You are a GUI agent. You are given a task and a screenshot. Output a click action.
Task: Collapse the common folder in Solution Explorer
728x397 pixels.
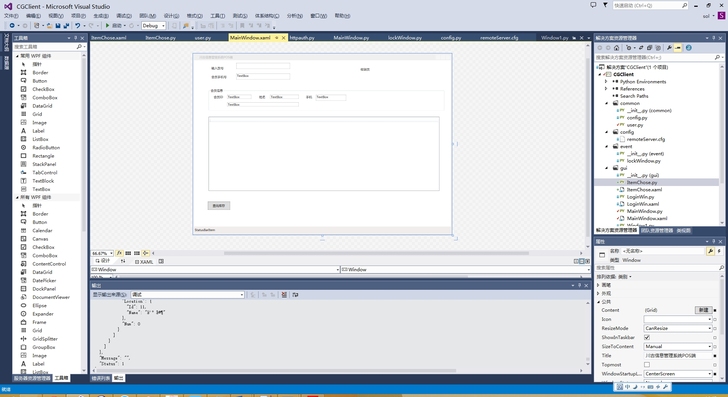[607, 103]
